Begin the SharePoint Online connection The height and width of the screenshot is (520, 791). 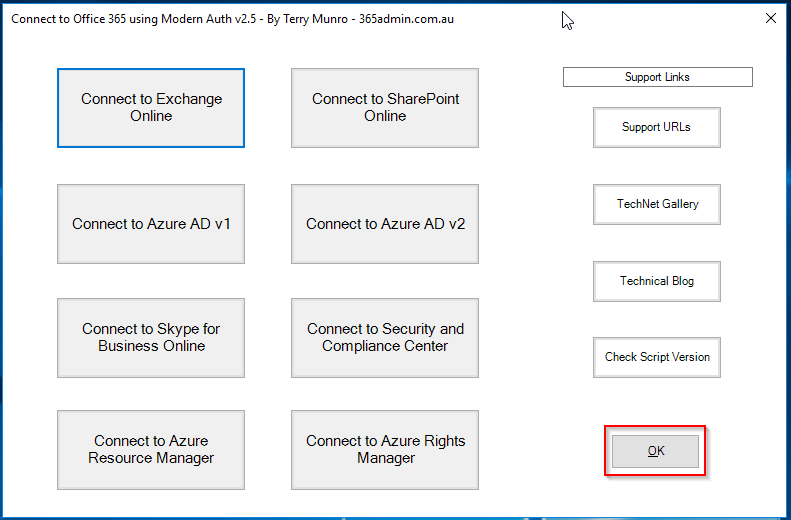point(385,108)
